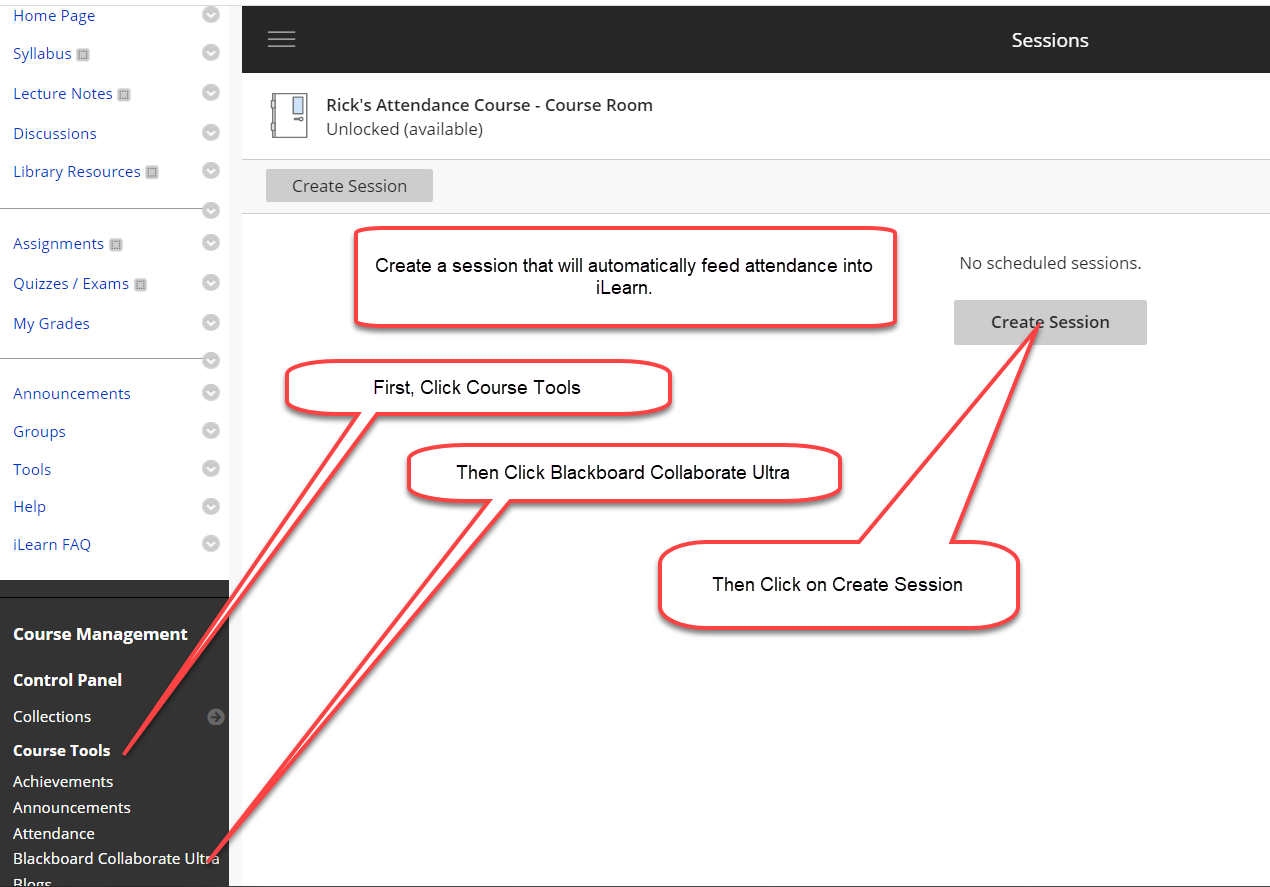The image size is (1270, 887).
Task: Open the iLearn FAQ options chevron
Action: point(210,544)
